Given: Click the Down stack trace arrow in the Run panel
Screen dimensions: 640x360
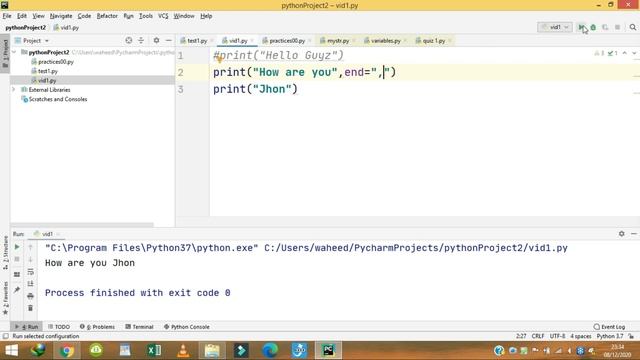Looking at the screenshot, I should click(x=30, y=259).
